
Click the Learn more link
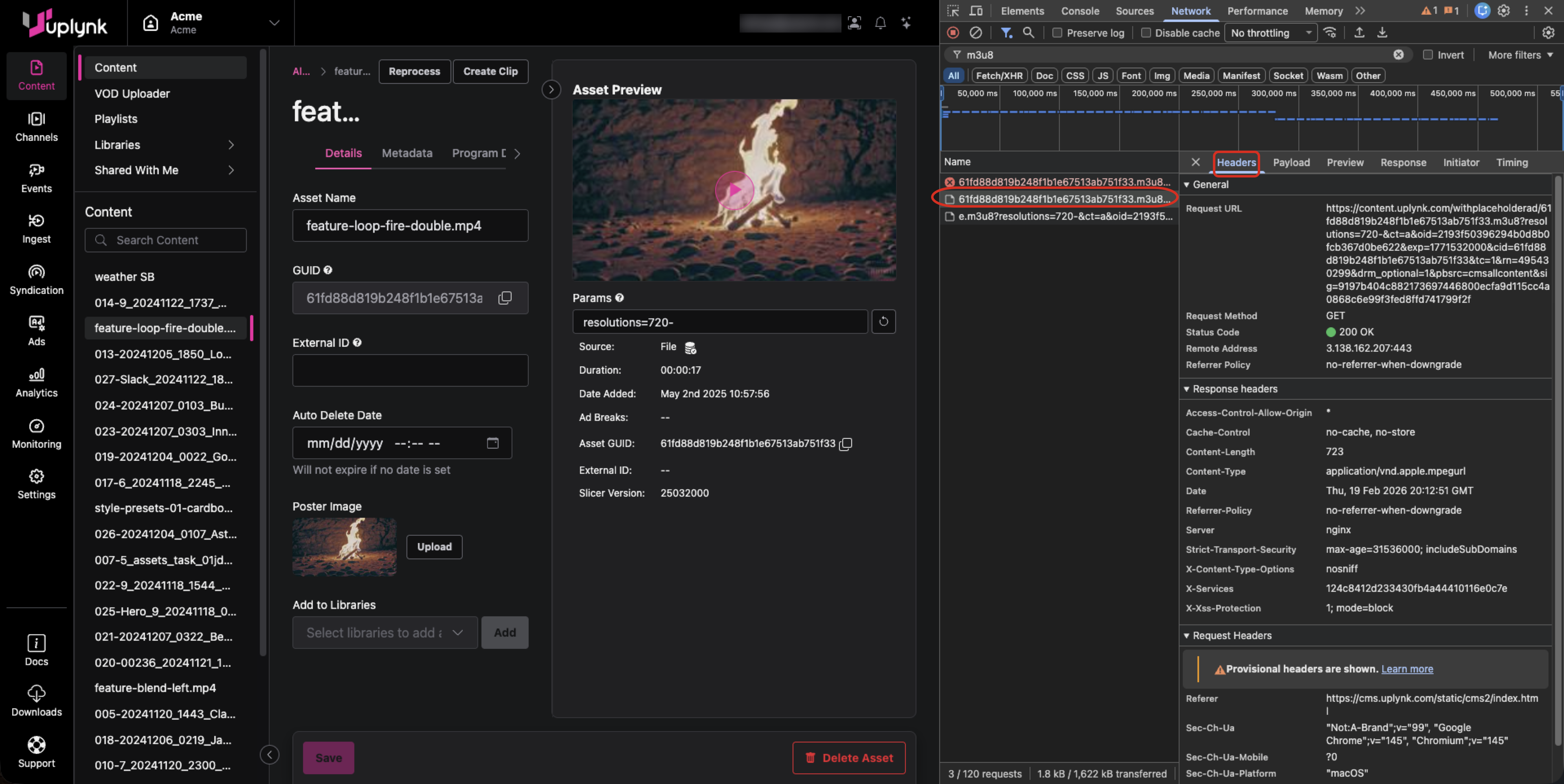1407,669
